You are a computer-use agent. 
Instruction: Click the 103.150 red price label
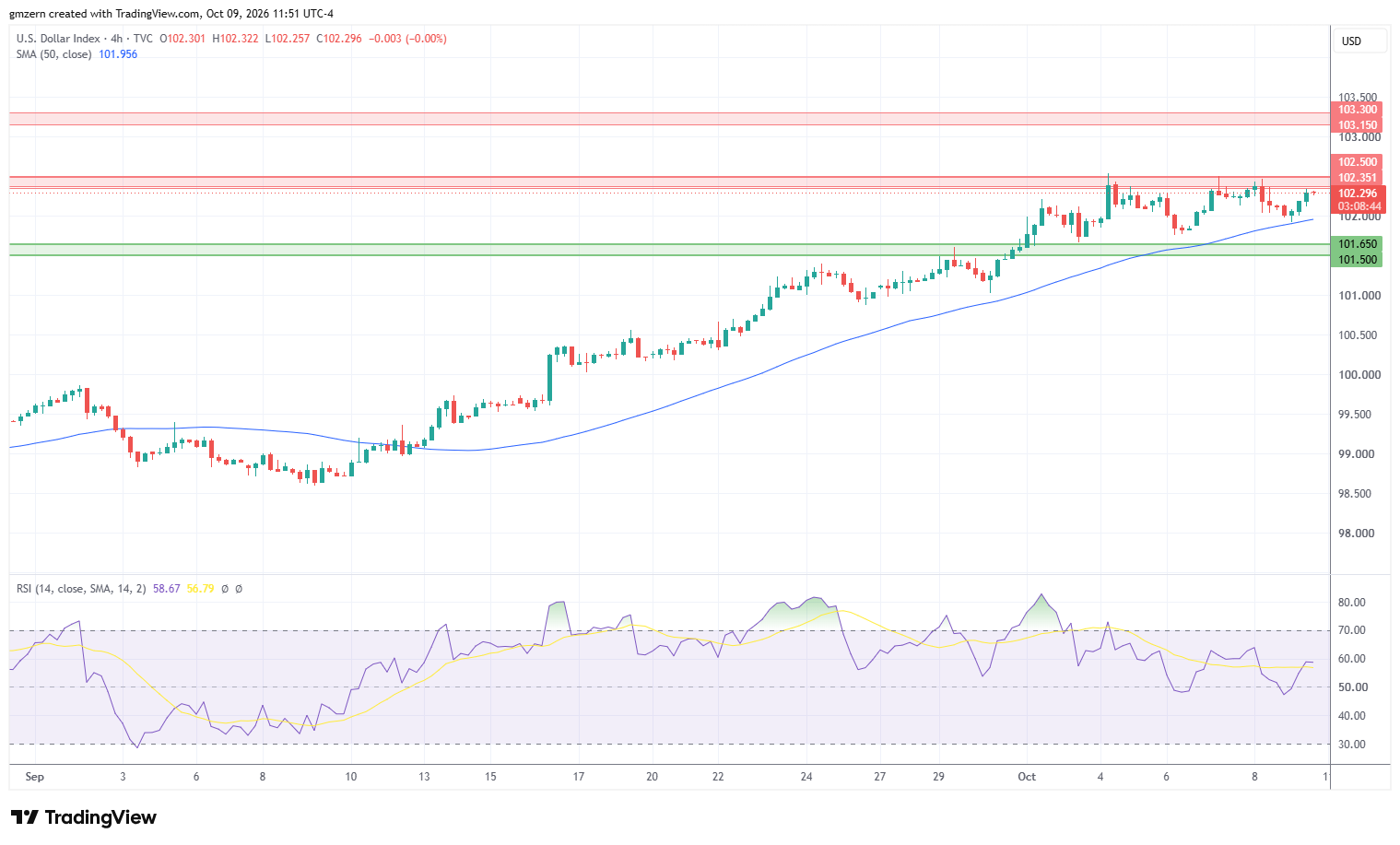point(1358,125)
